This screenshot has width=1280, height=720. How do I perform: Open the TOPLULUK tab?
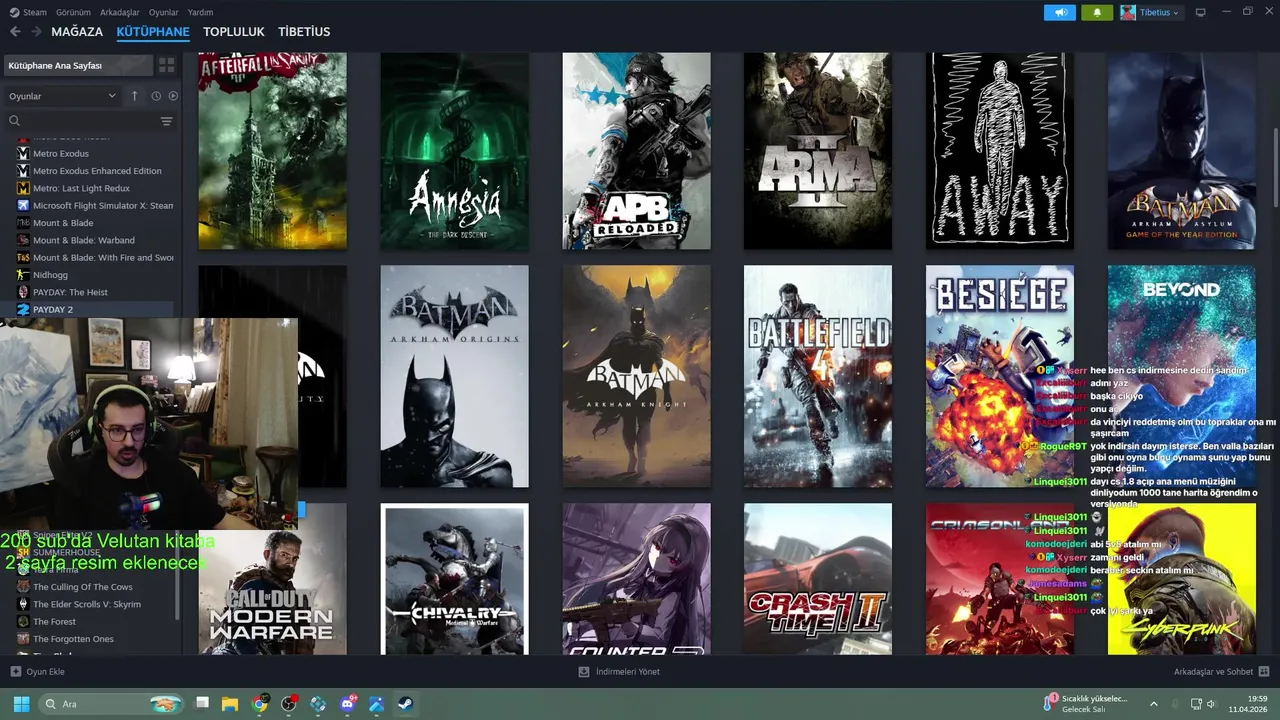click(x=234, y=32)
